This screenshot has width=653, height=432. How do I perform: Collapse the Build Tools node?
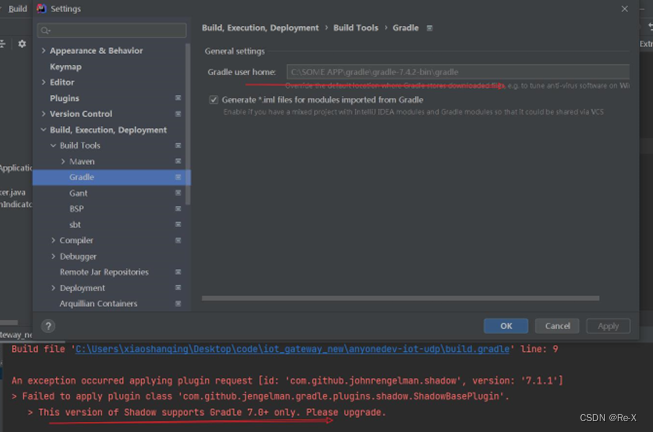point(53,145)
